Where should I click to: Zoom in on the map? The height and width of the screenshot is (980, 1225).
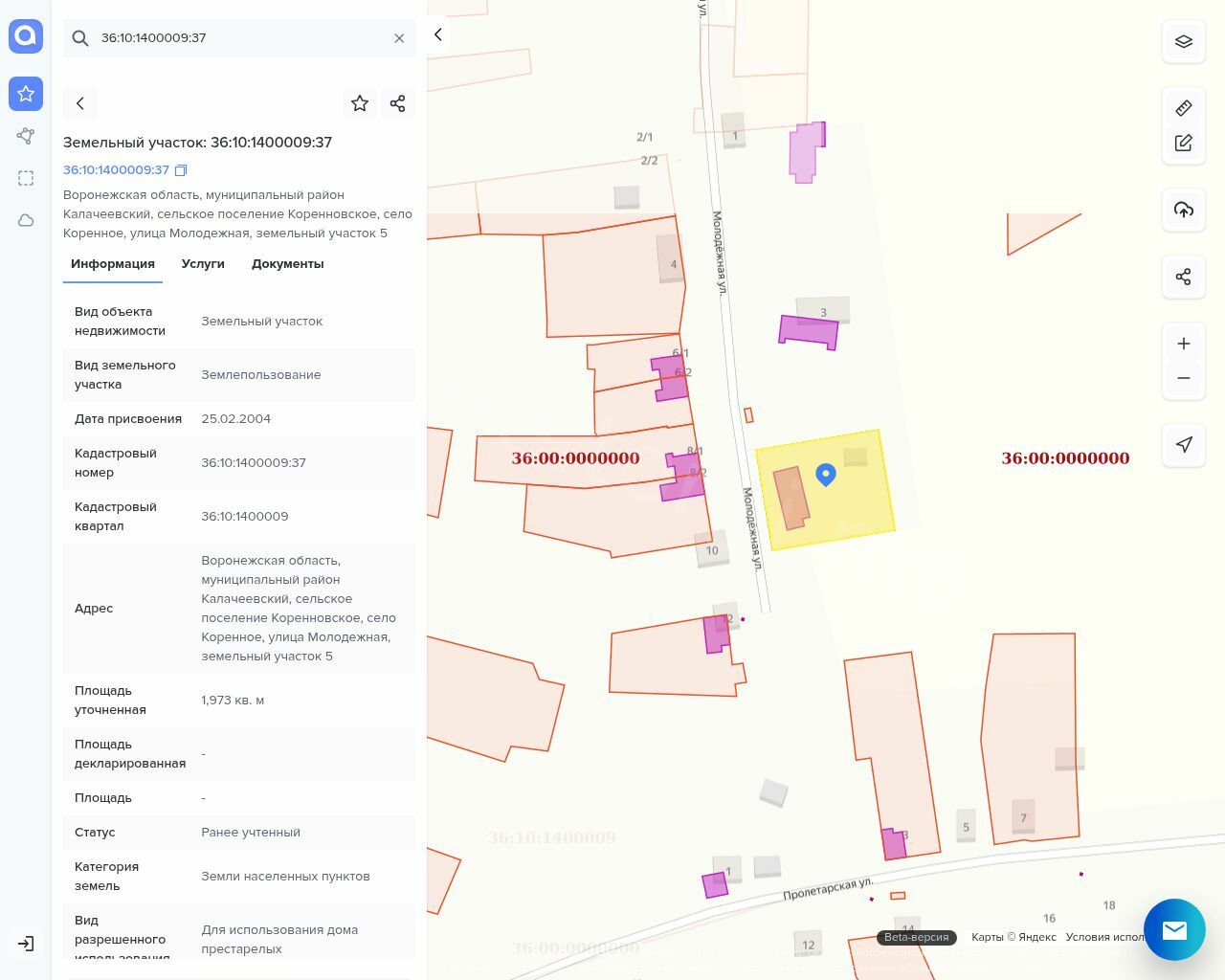coord(1184,344)
